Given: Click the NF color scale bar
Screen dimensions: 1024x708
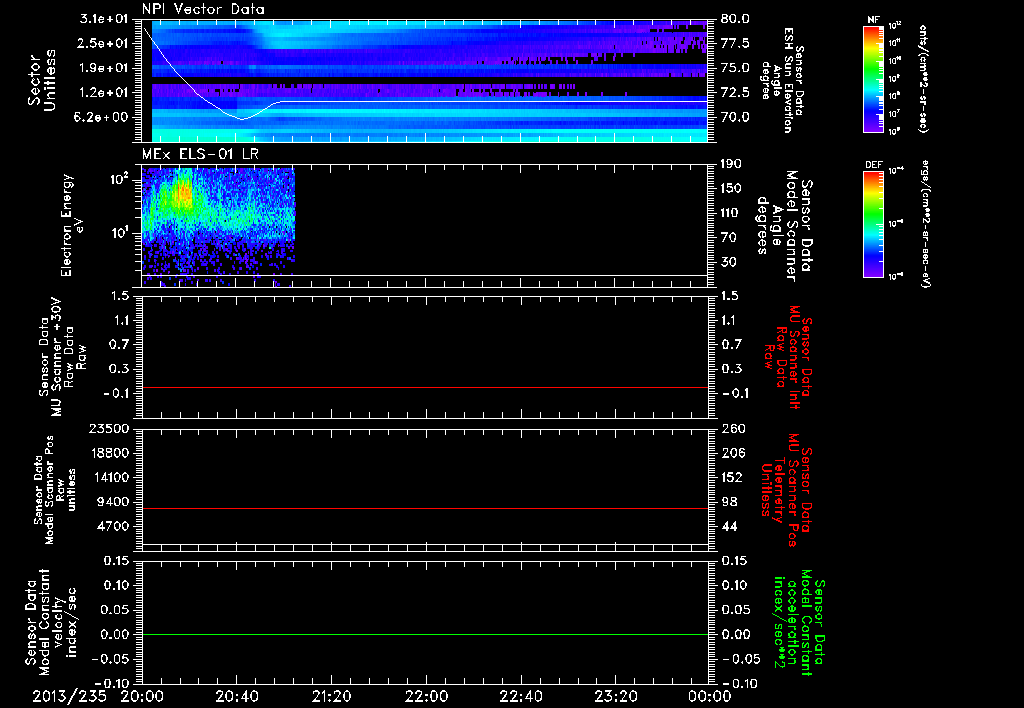Looking at the screenshot, I should click(x=874, y=80).
